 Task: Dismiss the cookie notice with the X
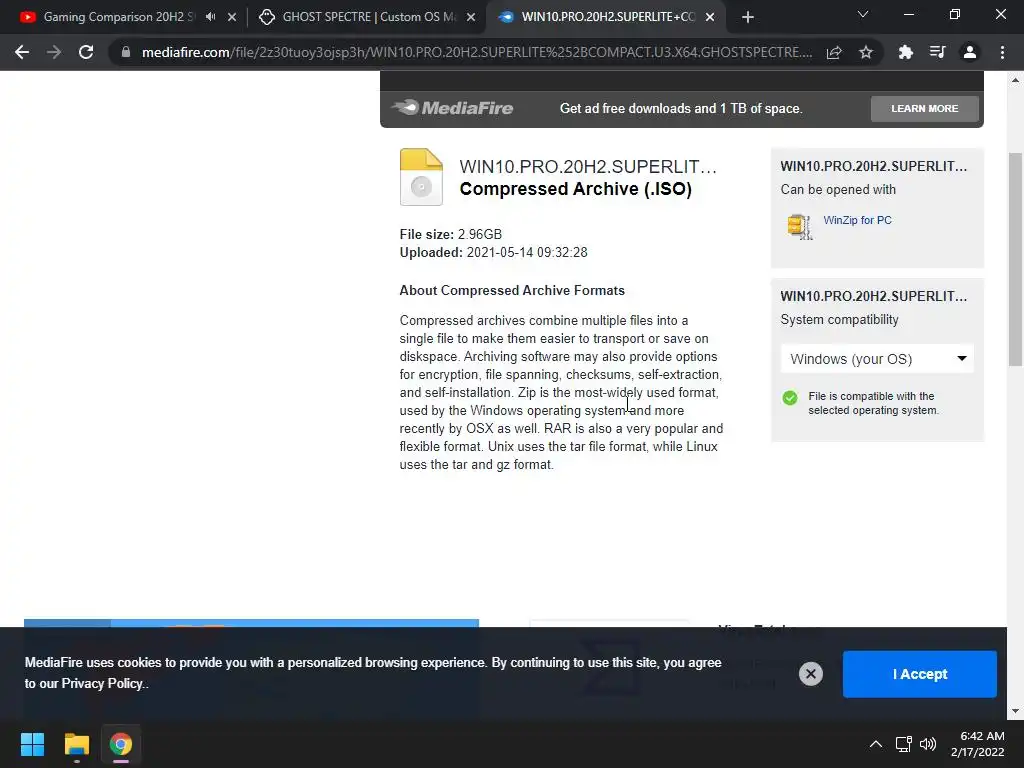coord(810,674)
